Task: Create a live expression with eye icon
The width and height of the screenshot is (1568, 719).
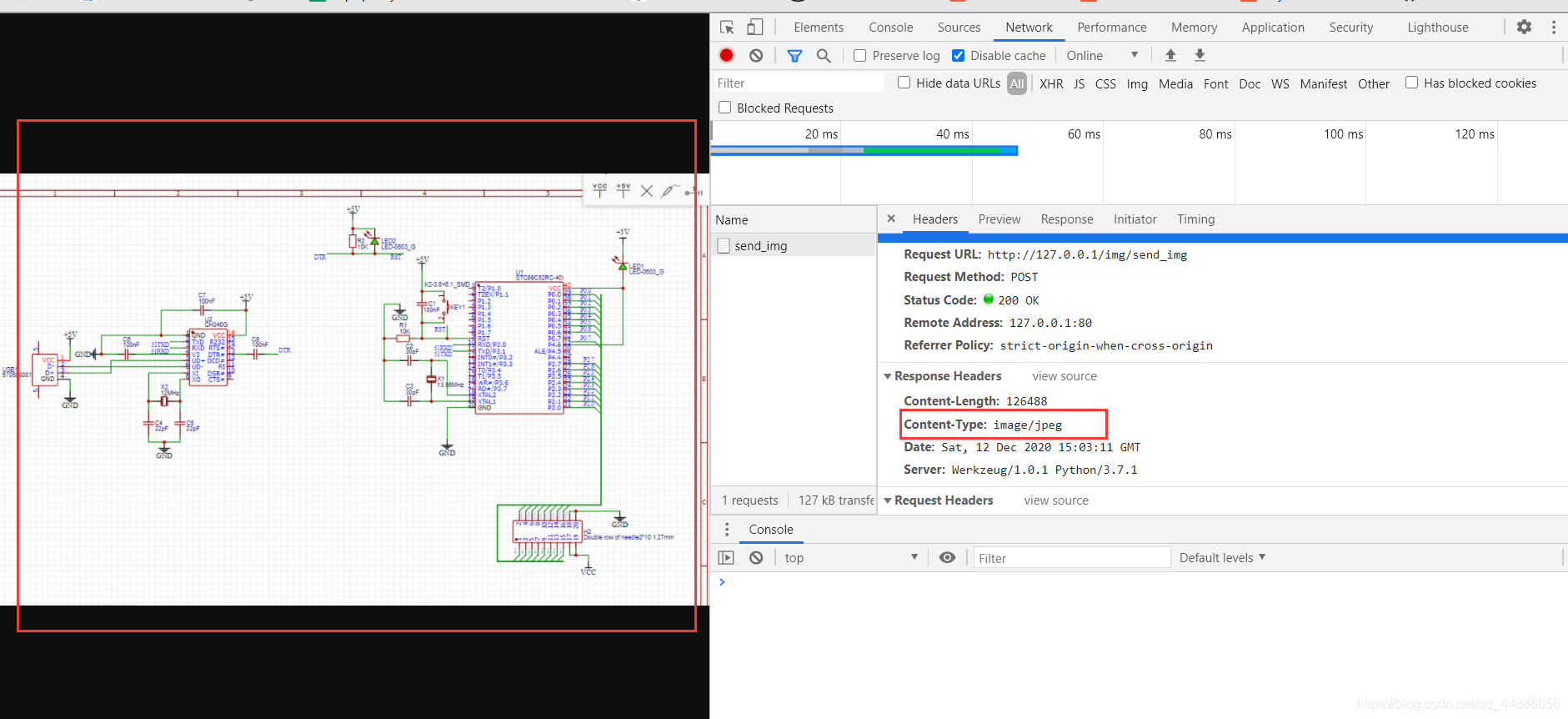Action: 947,557
